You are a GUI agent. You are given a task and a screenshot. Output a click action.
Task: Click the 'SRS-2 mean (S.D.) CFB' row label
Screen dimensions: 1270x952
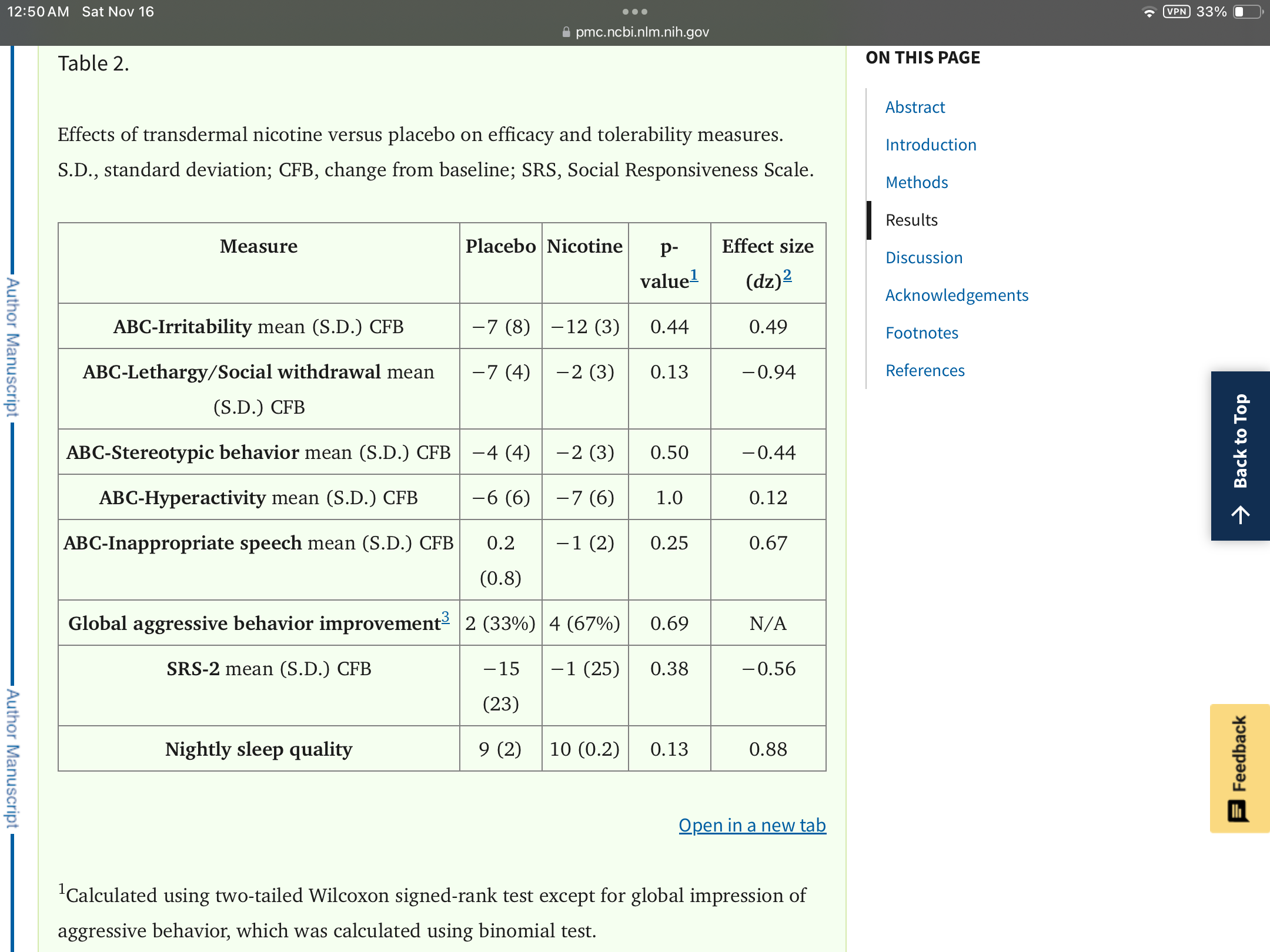[x=269, y=669]
